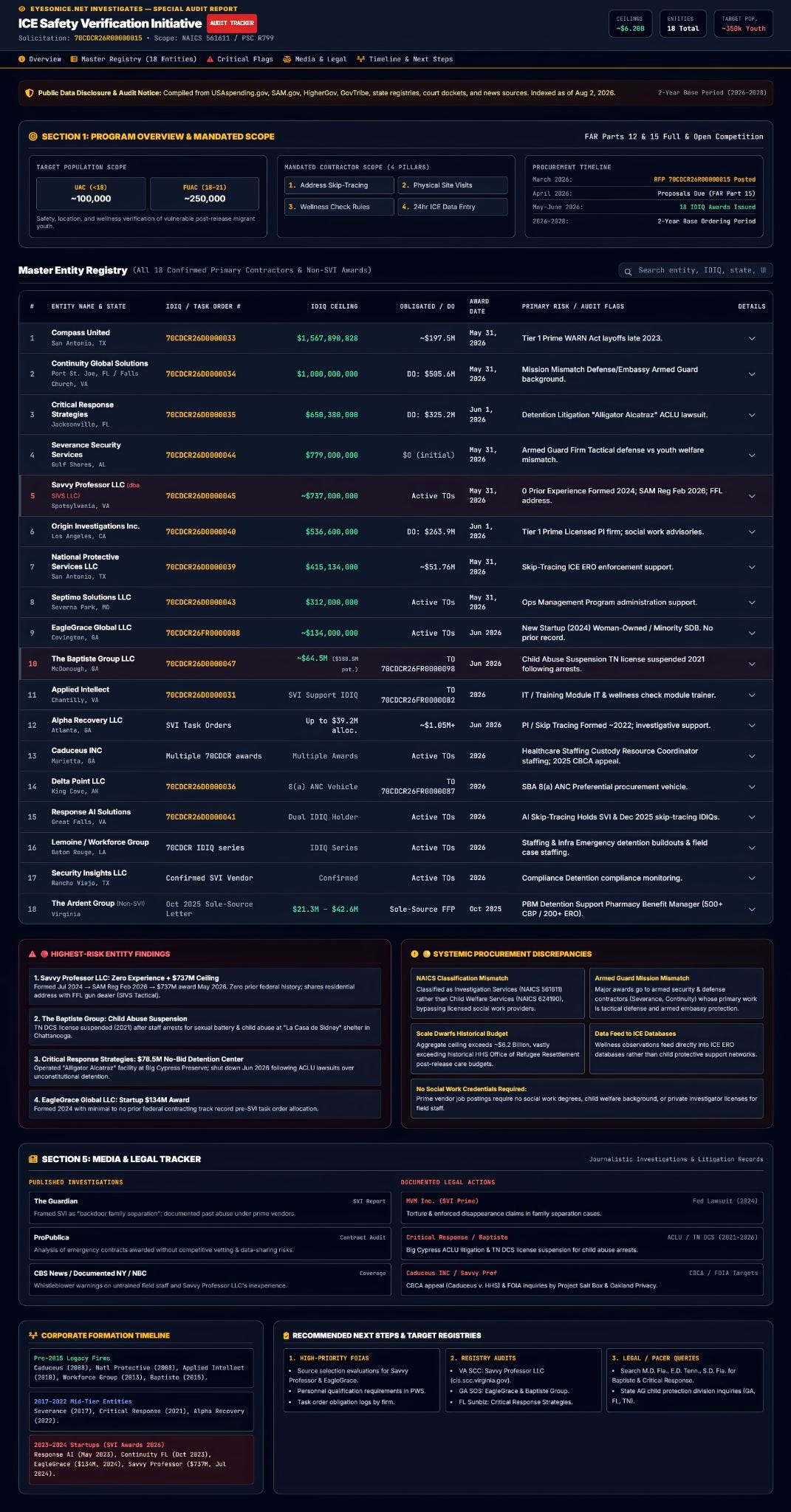This screenshot has width=791, height=1512.
Task: Open the Data Feed to ICE Databases card
Action: (x=676, y=1048)
